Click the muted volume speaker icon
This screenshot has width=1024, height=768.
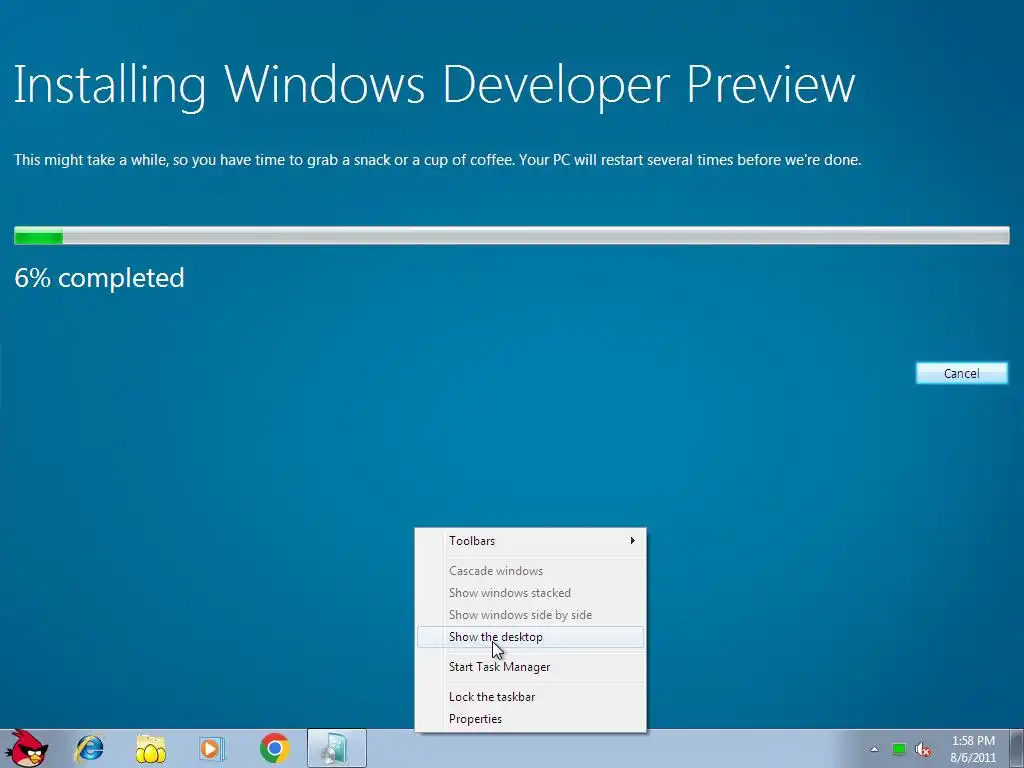(923, 749)
